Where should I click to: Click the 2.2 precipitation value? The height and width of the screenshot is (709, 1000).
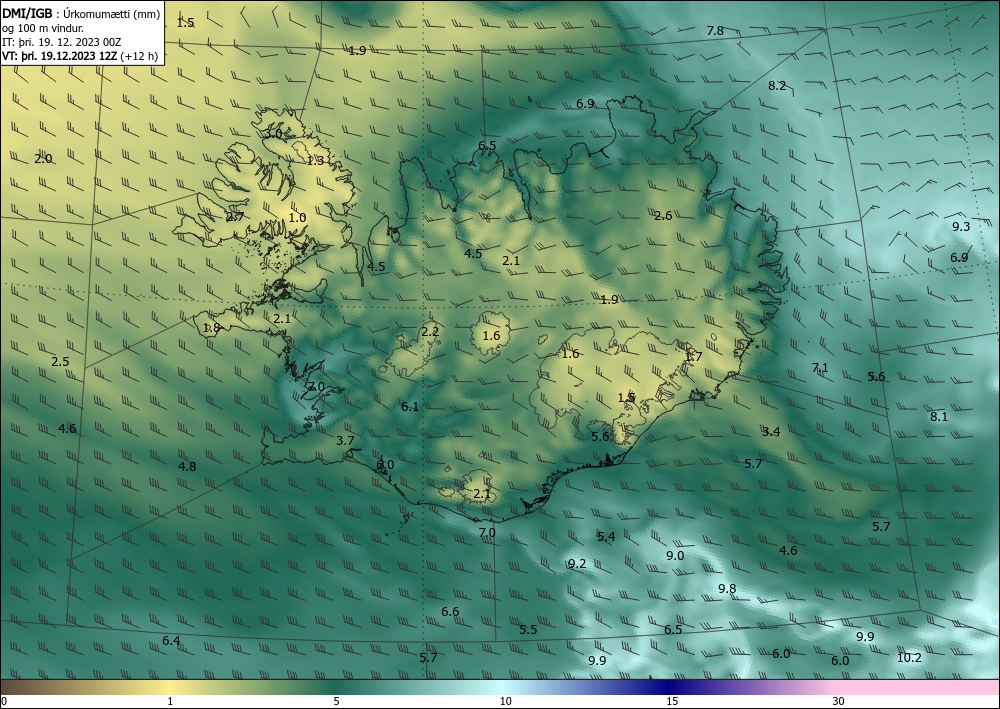(x=430, y=331)
